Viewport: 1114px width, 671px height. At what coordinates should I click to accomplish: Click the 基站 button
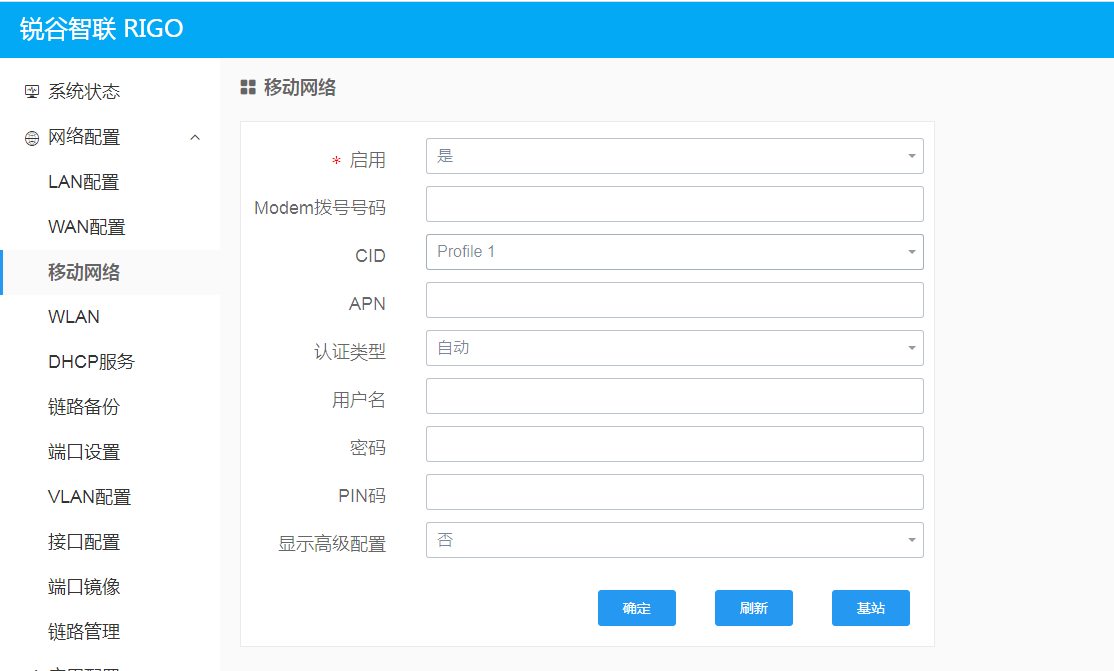pyautogui.click(x=870, y=608)
